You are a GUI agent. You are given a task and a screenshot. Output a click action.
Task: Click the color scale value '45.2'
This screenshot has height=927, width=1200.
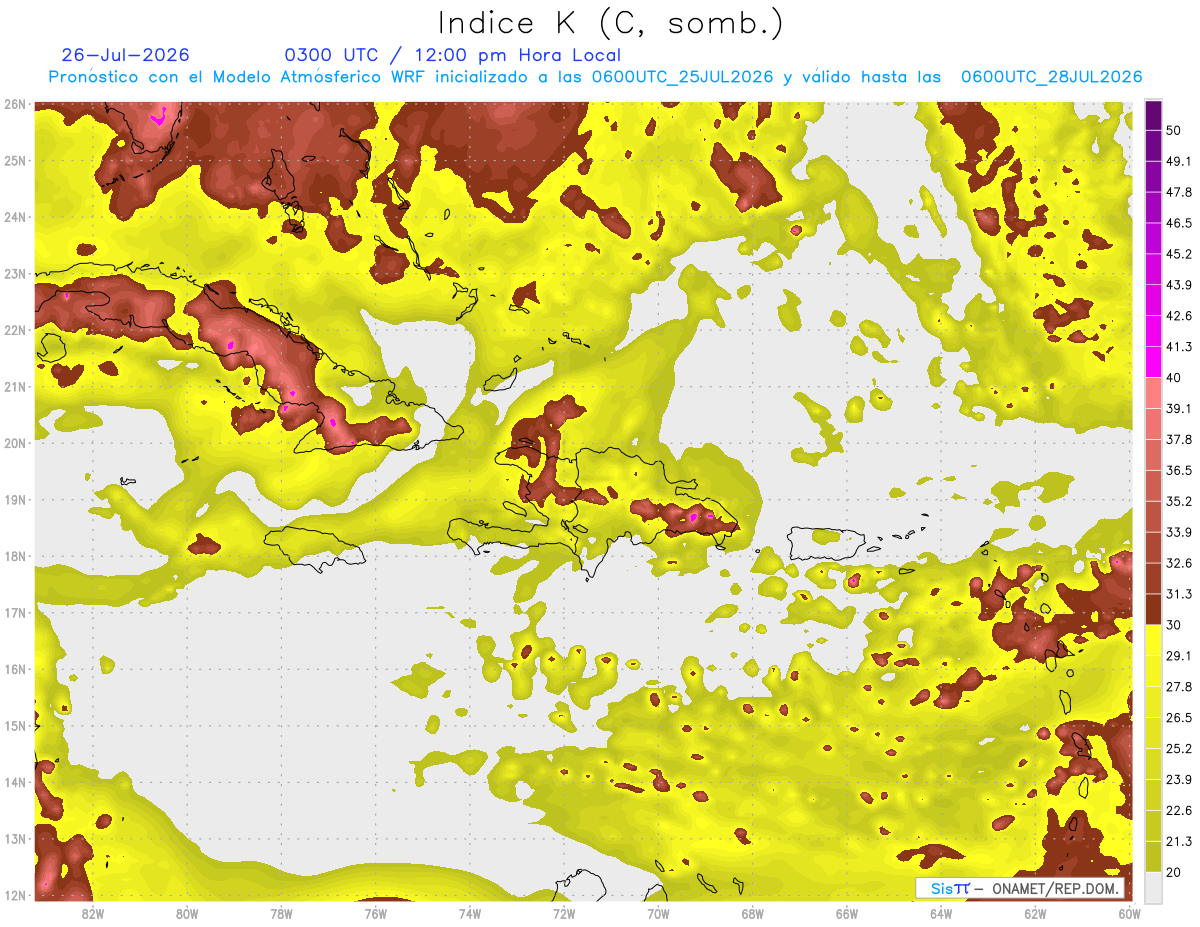1178,254
